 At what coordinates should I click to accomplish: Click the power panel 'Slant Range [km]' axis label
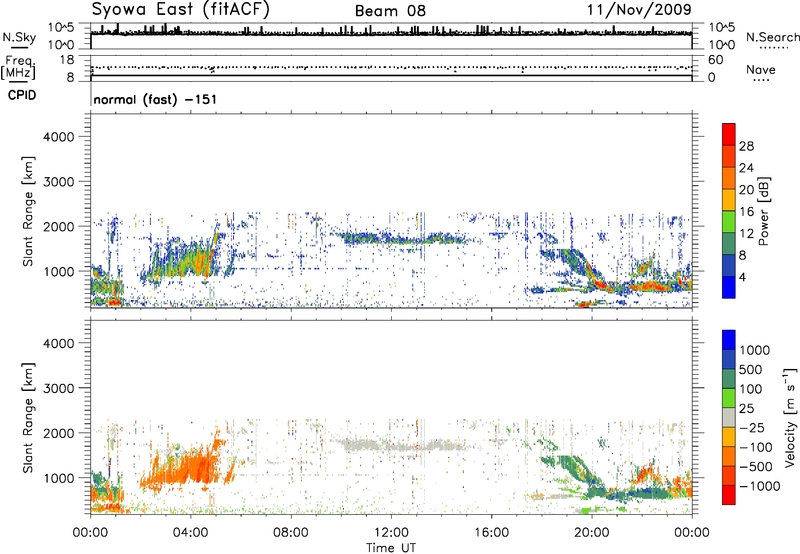click(28, 211)
